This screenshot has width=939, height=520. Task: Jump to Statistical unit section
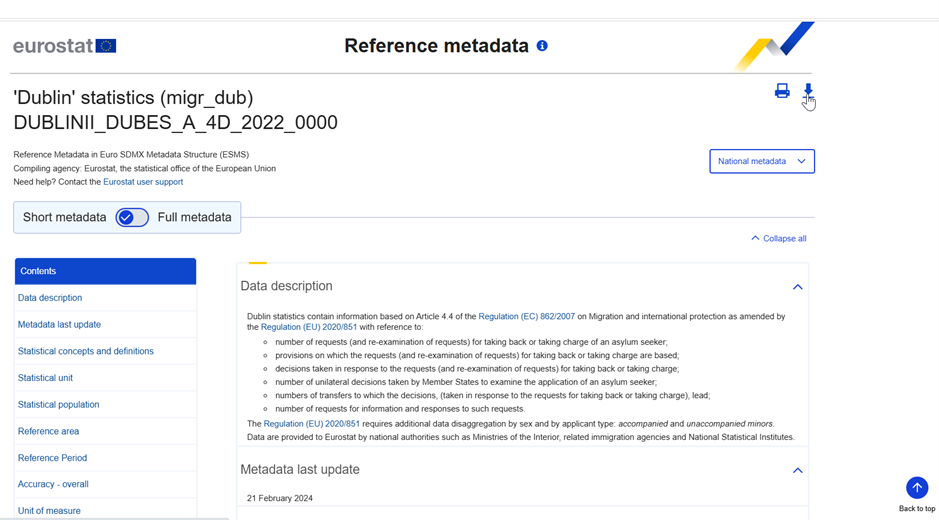click(45, 377)
